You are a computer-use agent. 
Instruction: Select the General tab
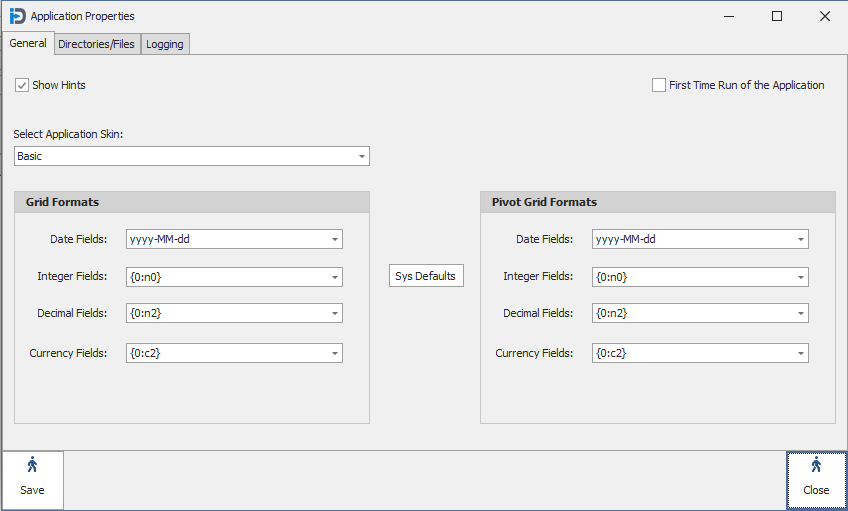click(28, 43)
